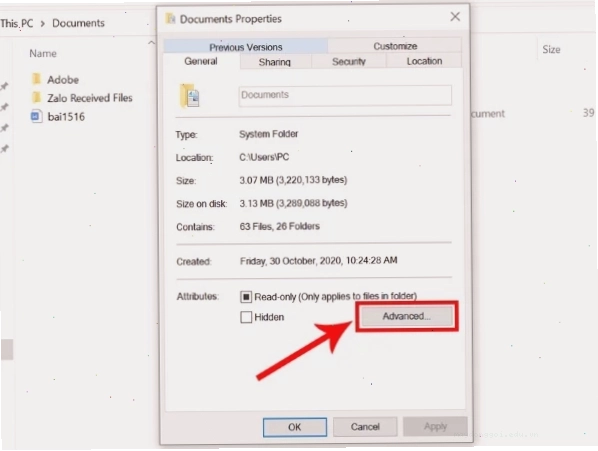Screen dimensions: 598x451
Task: Close the Documents Properties dialog
Action: [x=455, y=16]
